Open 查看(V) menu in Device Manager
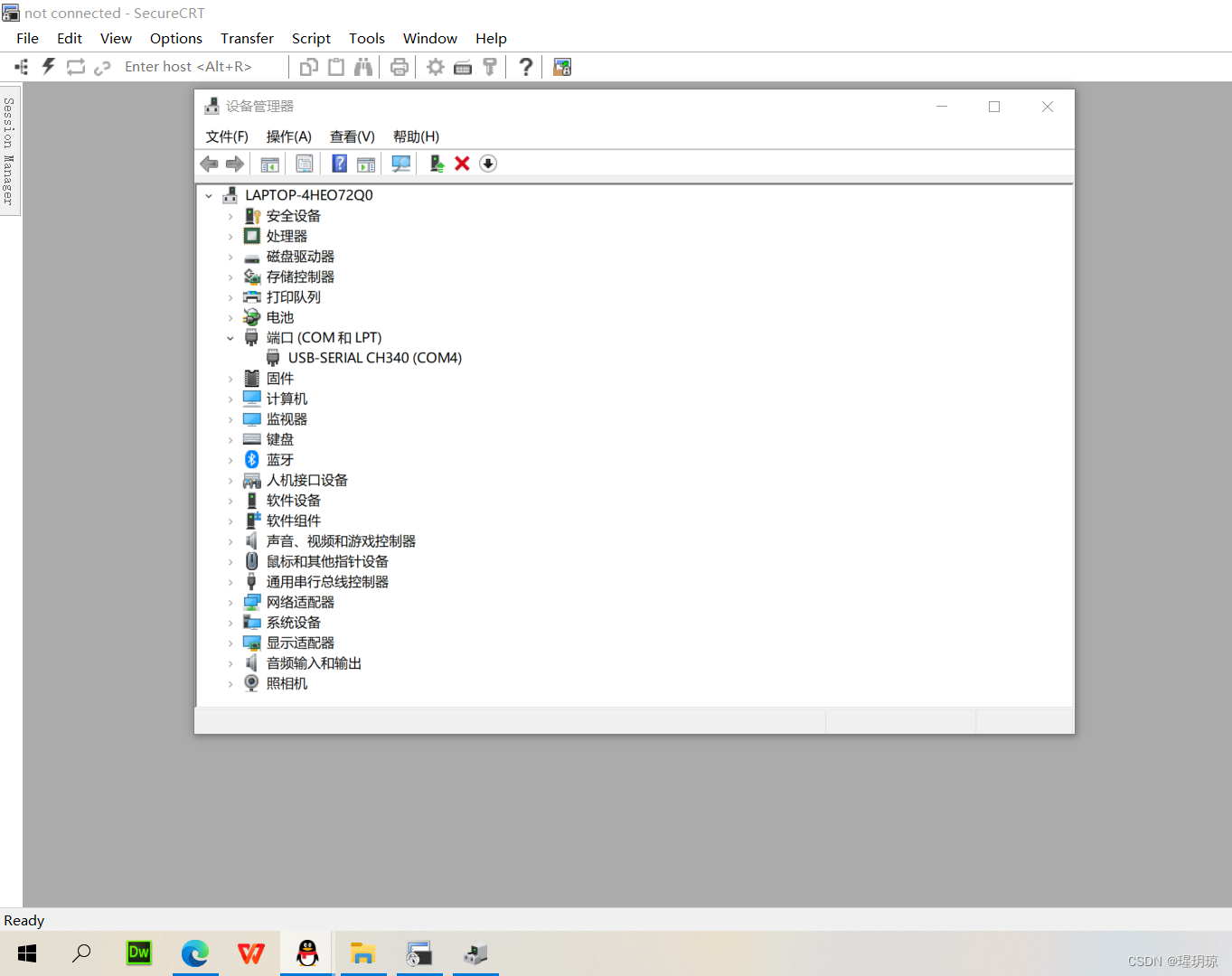The height and width of the screenshot is (976, 1232). pyautogui.click(x=352, y=136)
